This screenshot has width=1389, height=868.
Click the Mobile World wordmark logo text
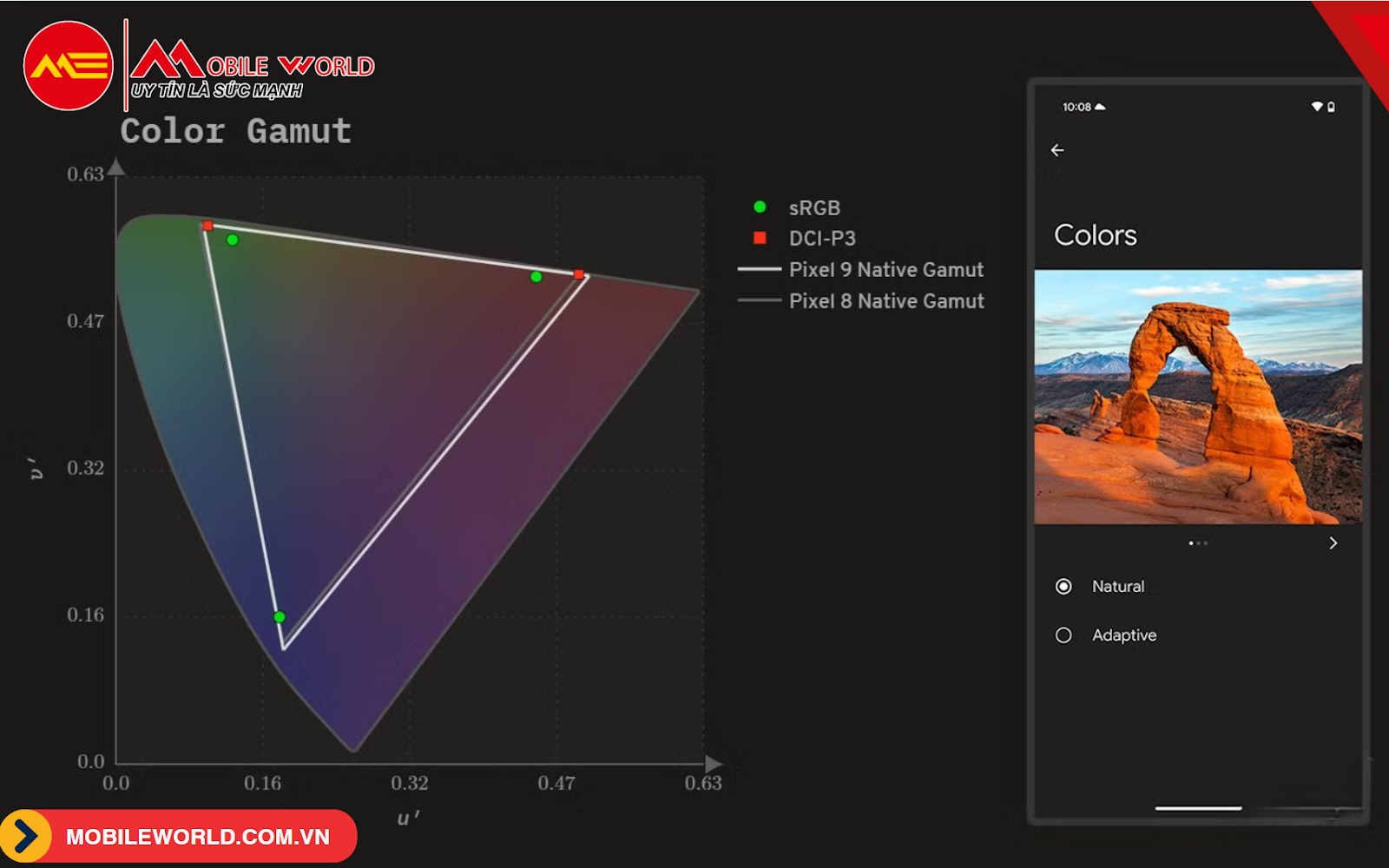(253, 68)
